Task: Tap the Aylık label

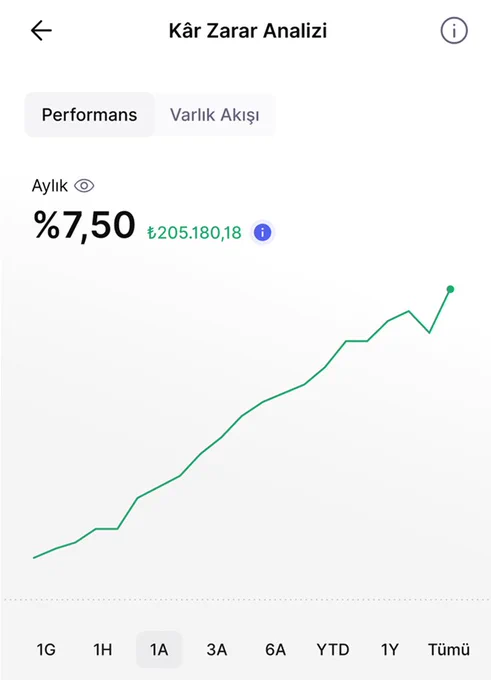Action: point(49,186)
